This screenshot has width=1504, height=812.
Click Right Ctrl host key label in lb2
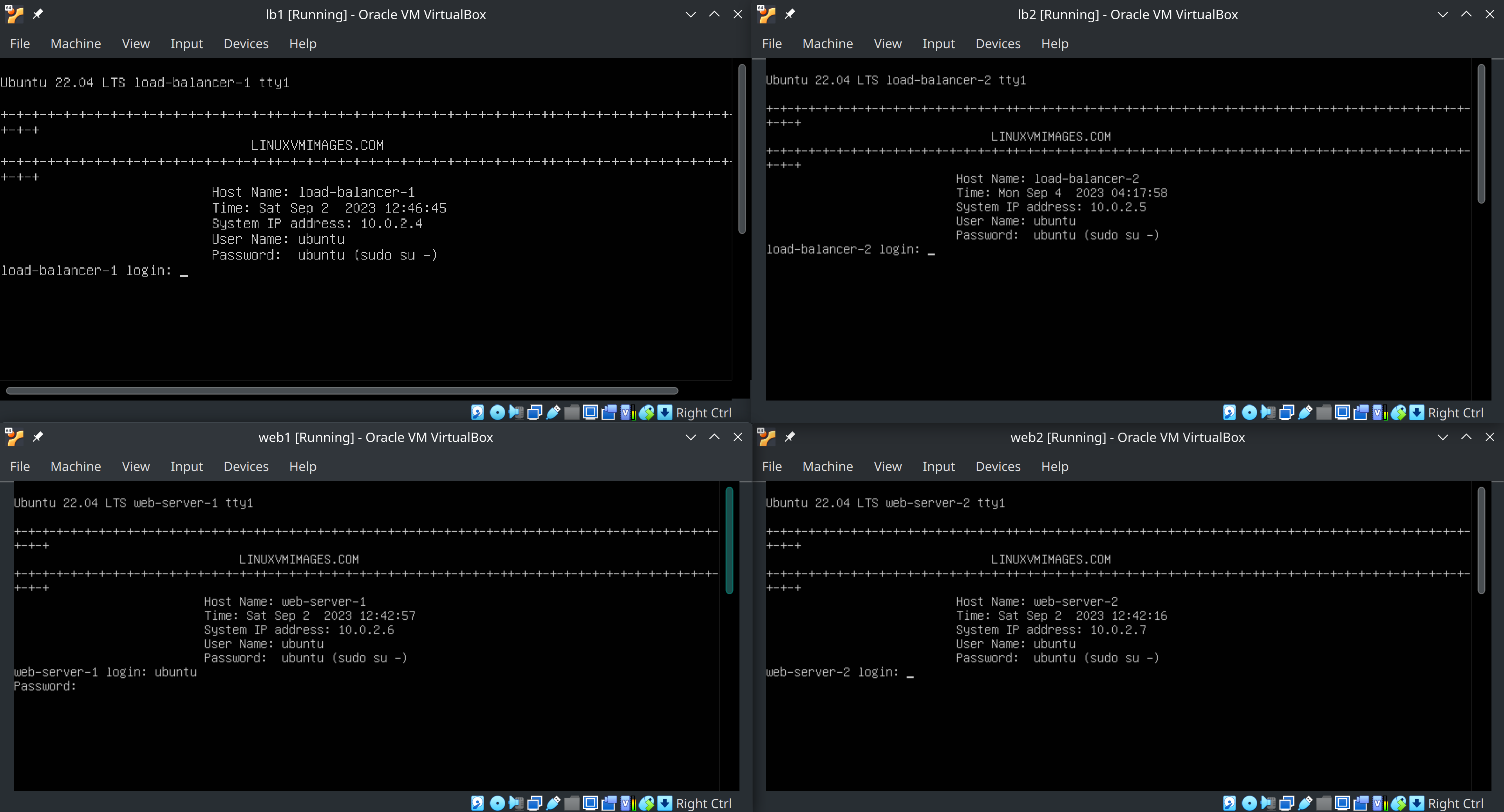(x=1455, y=413)
